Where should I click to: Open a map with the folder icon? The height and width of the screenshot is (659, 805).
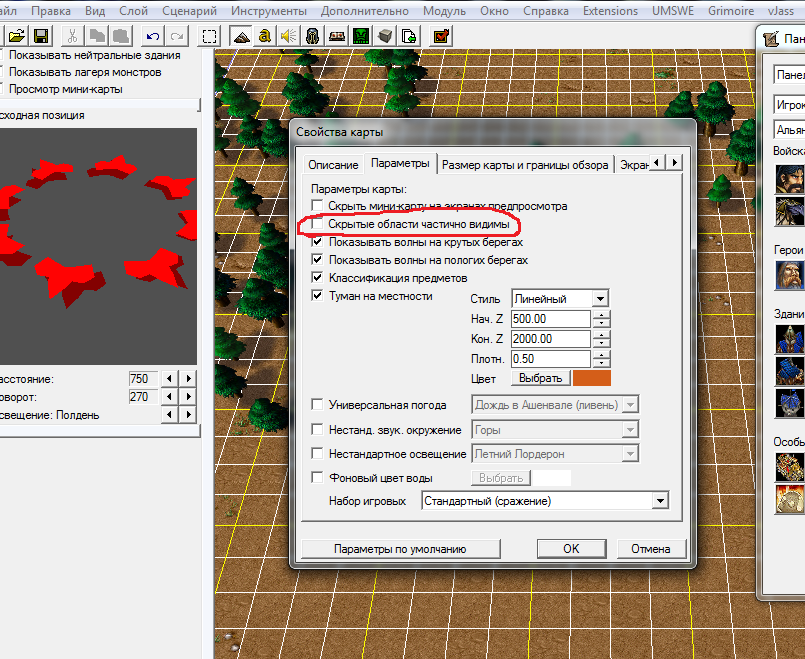[x=17, y=36]
